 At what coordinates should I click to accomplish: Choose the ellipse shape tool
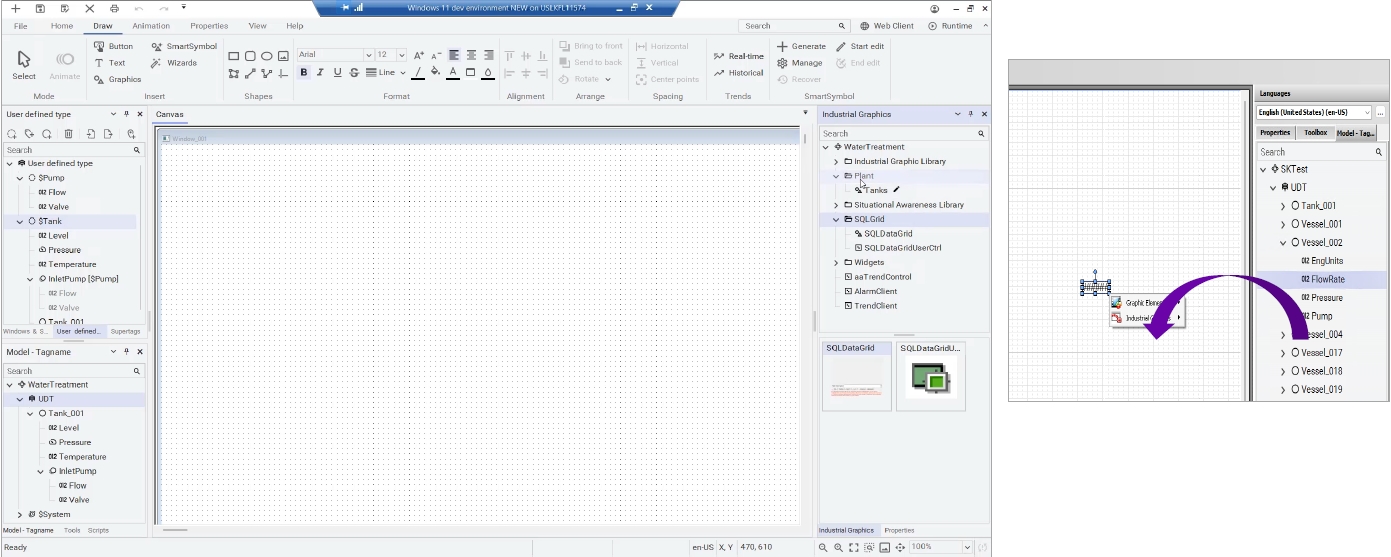[267, 56]
